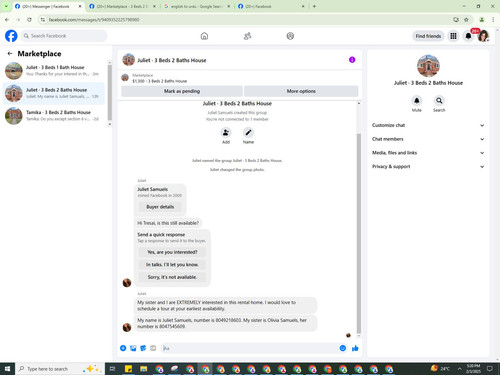Send the 'Yes, are you interested?' quick response
Screen dimensions: 500x375
click(172, 252)
